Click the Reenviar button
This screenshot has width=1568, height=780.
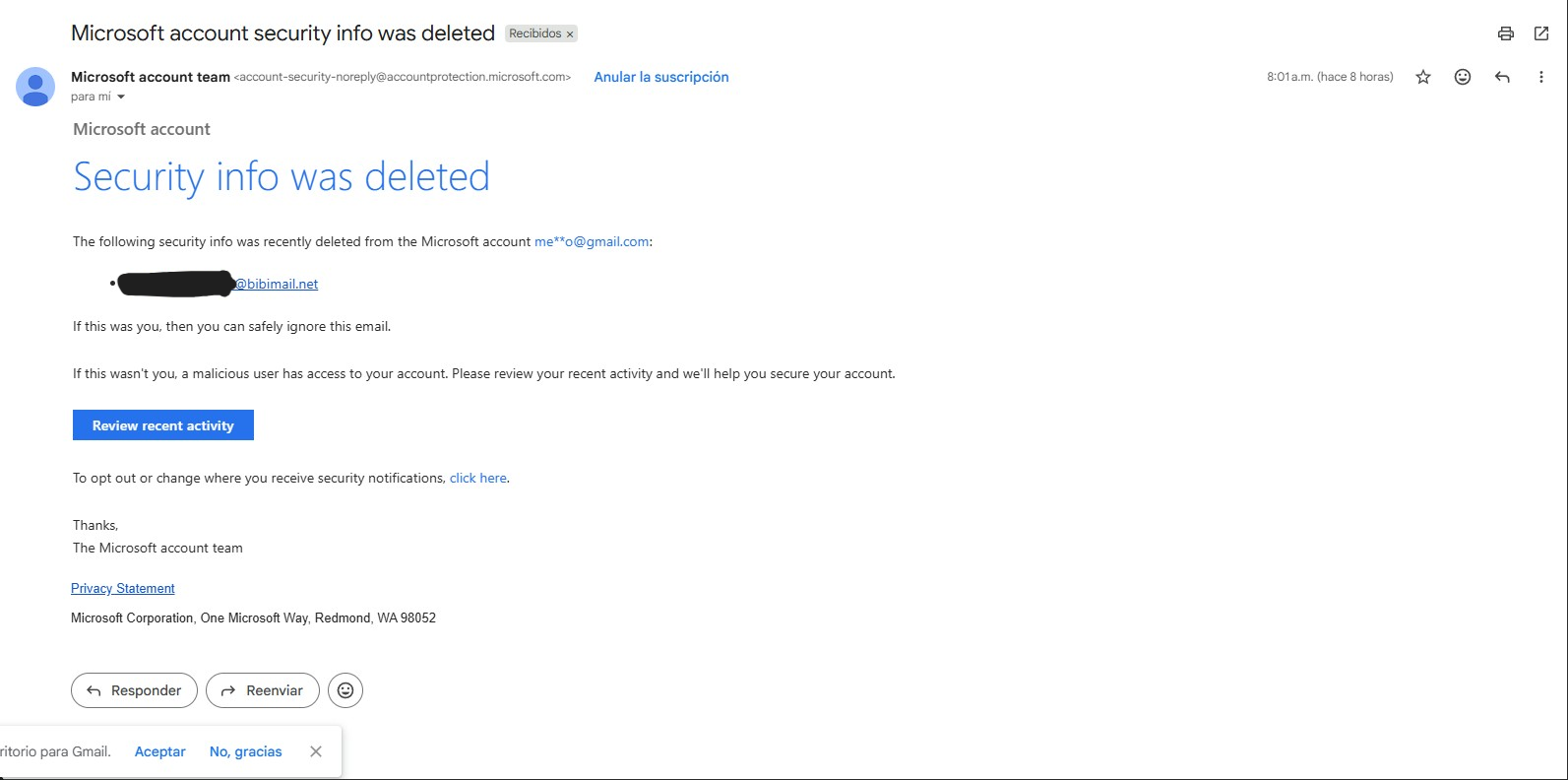[263, 690]
